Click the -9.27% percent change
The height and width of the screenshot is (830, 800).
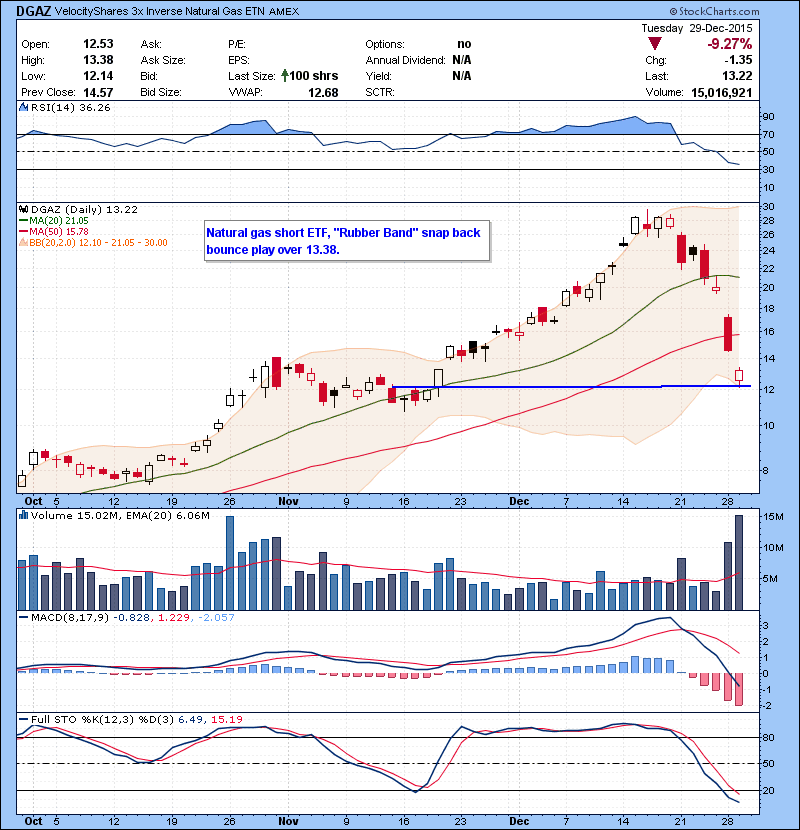(730, 44)
